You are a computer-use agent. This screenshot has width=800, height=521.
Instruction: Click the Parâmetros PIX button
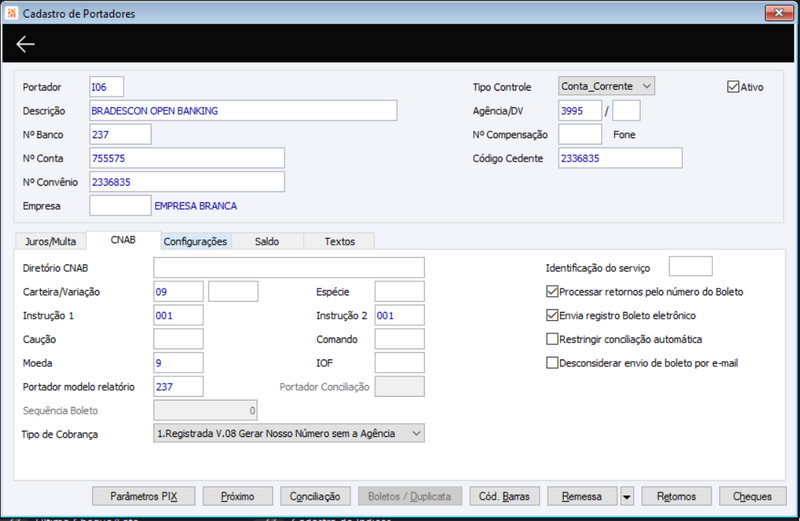143,496
